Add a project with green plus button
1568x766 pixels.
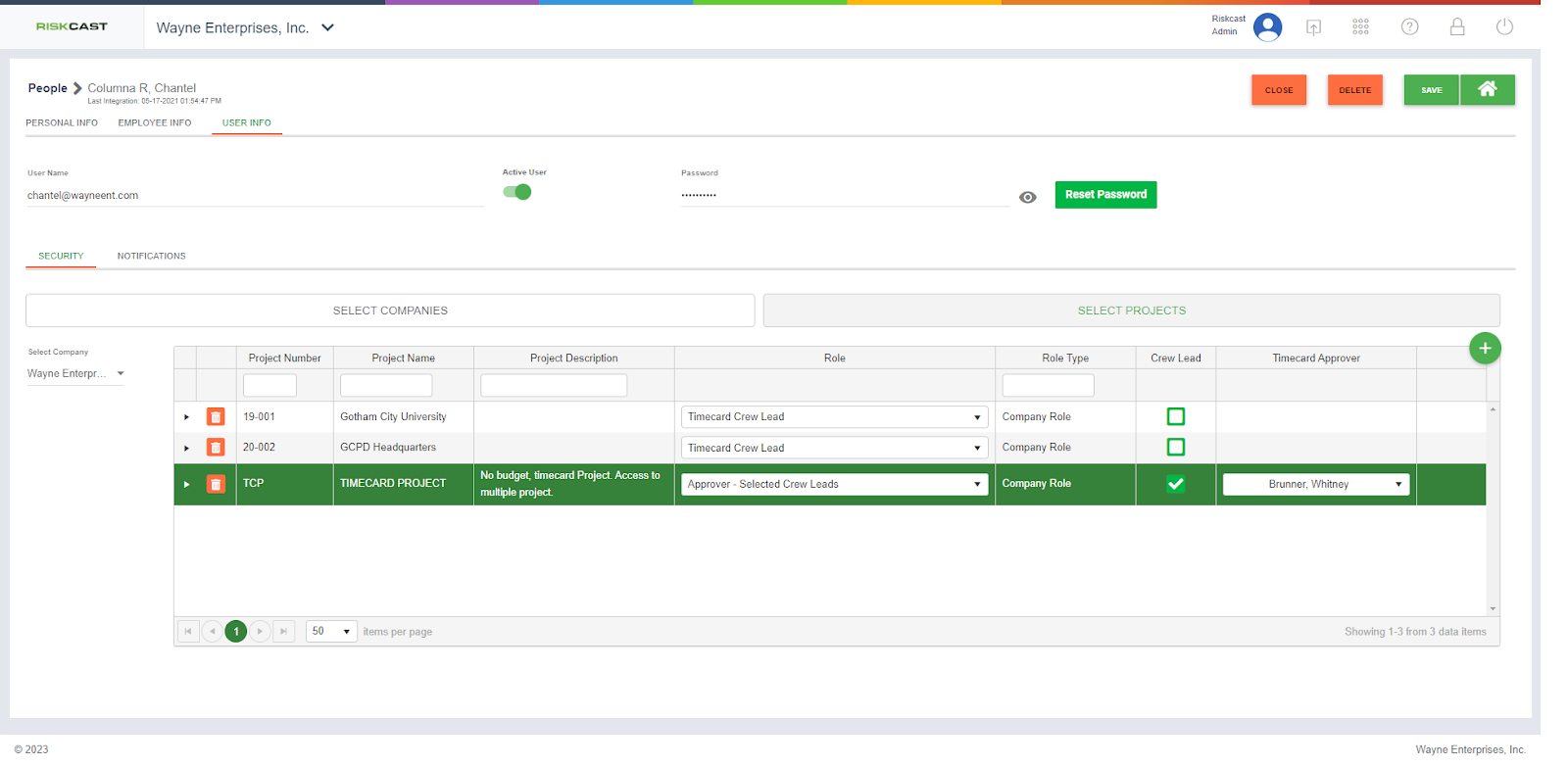[x=1485, y=348]
